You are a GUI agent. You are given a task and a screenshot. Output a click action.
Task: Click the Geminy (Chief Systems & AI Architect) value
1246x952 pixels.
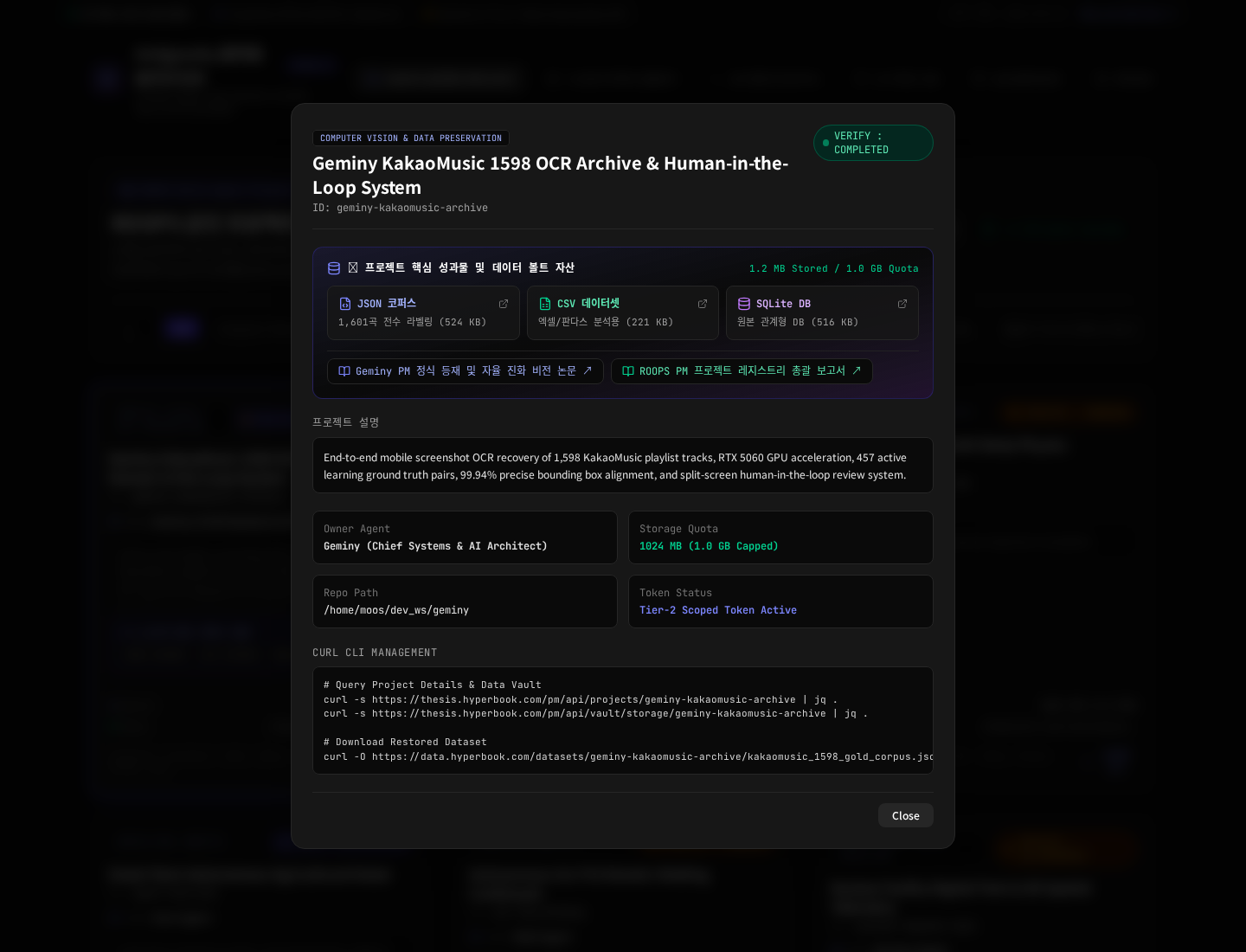point(435,546)
